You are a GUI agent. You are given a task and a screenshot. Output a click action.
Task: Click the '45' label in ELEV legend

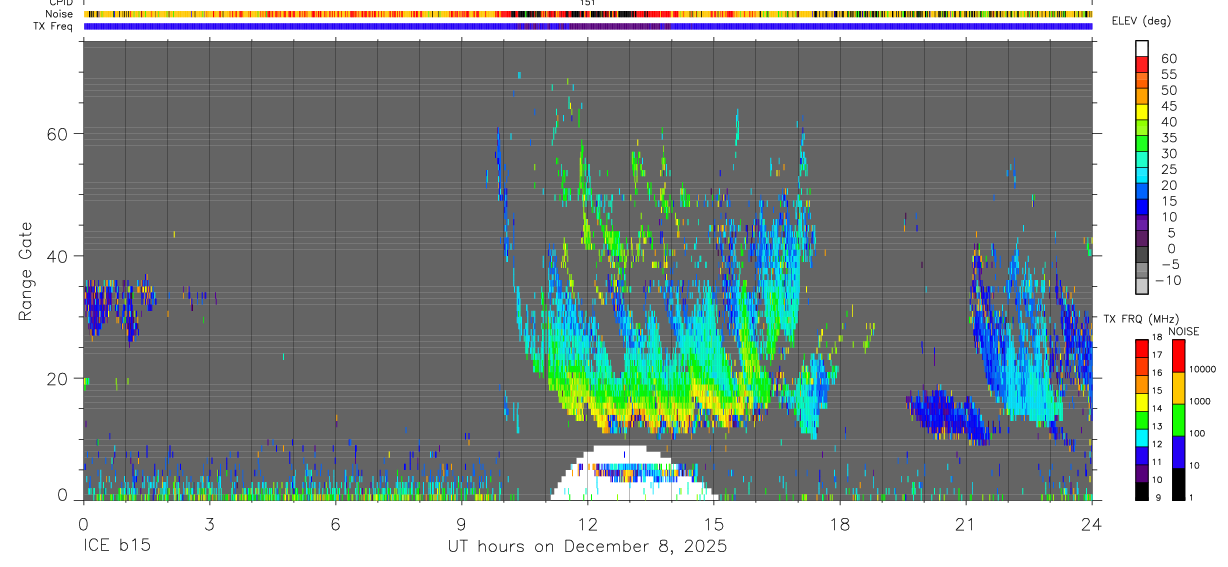tap(1169, 106)
